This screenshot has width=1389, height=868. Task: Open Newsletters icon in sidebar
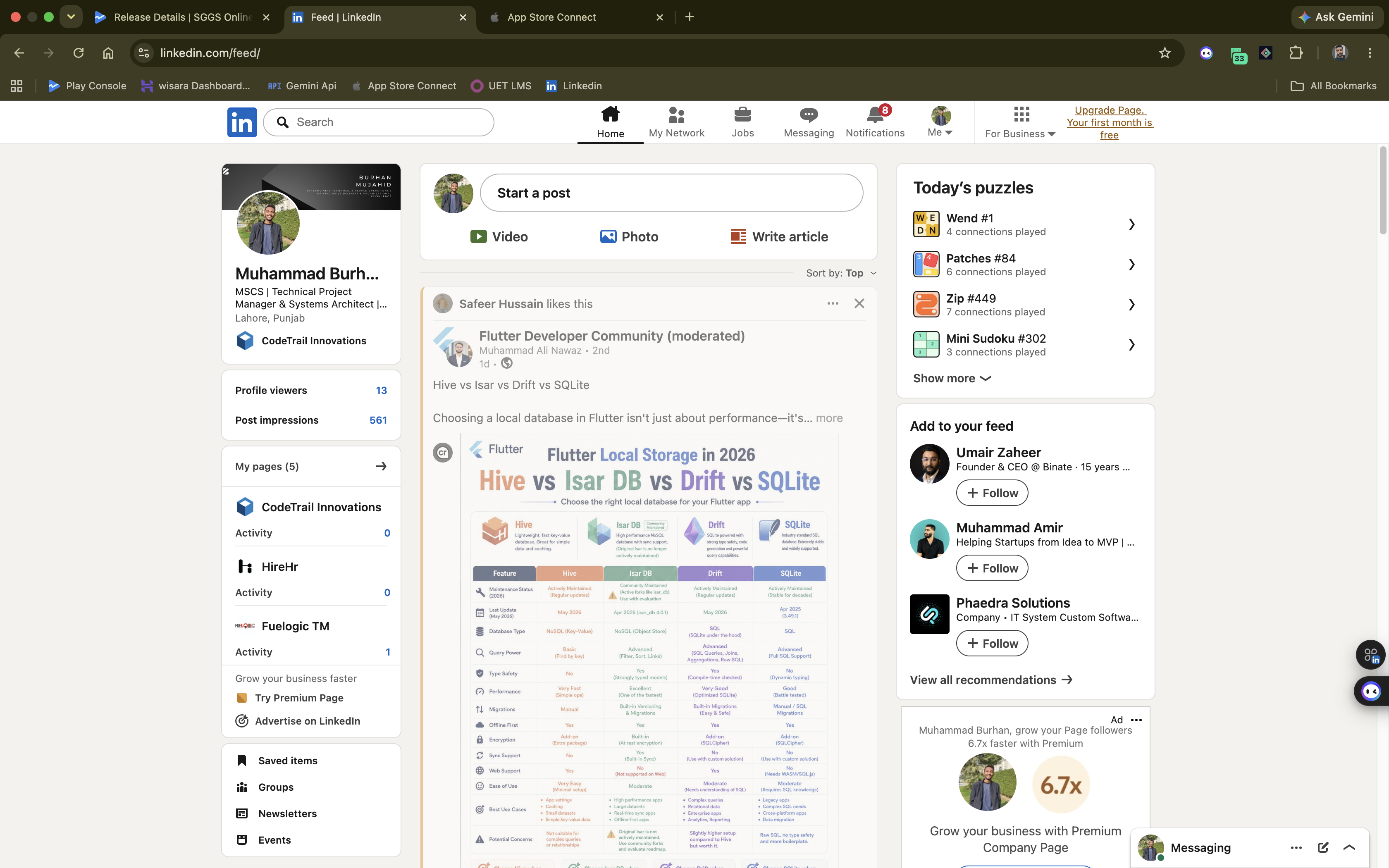point(242,813)
